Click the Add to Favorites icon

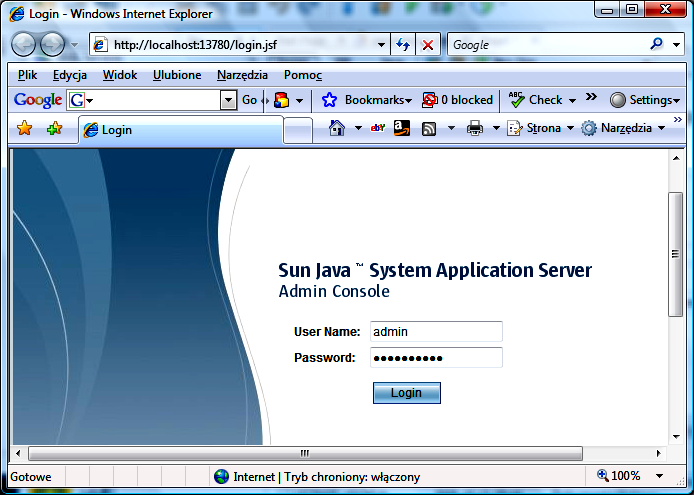(x=54, y=129)
